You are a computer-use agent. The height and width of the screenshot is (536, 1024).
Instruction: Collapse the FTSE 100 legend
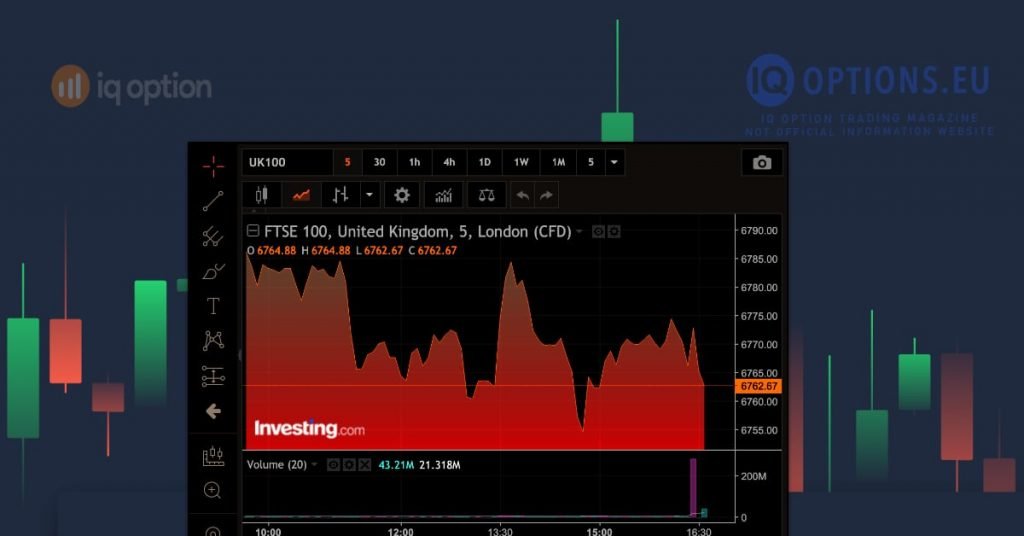pos(253,230)
